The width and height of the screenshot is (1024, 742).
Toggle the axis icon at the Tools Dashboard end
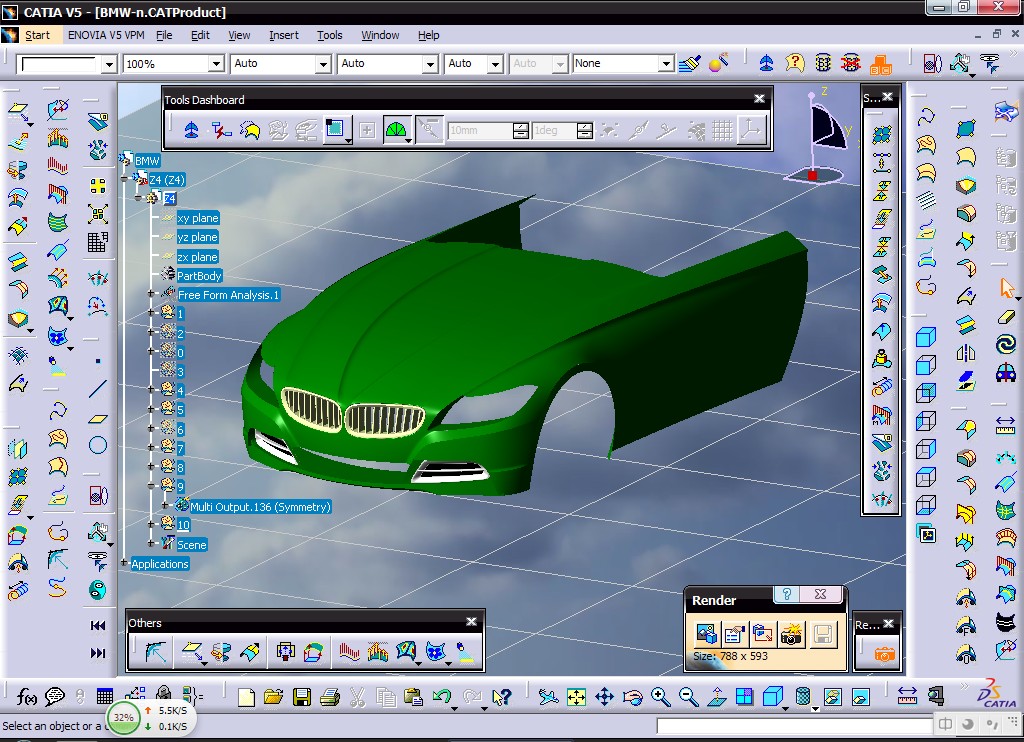752,130
